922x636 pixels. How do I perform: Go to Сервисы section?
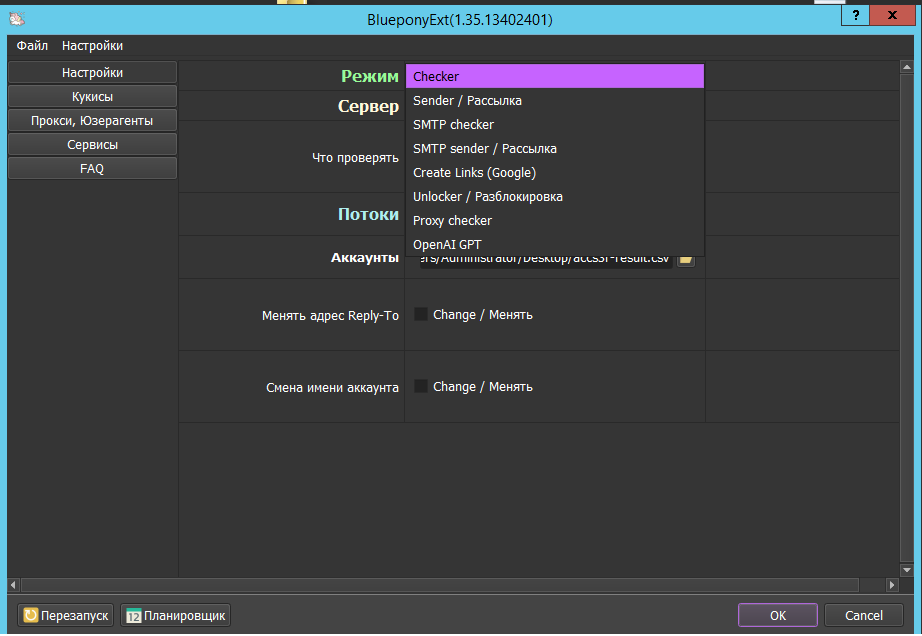pyautogui.click(x=92, y=145)
